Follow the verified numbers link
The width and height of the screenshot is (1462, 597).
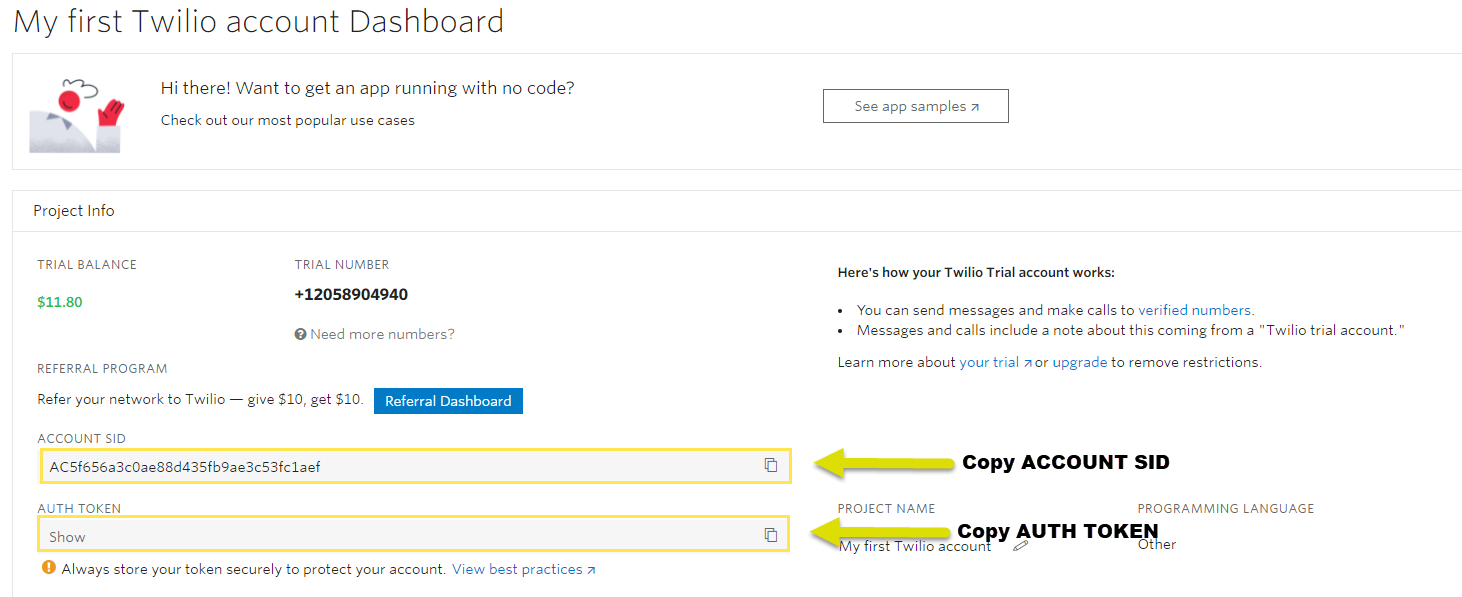coord(1194,310)
